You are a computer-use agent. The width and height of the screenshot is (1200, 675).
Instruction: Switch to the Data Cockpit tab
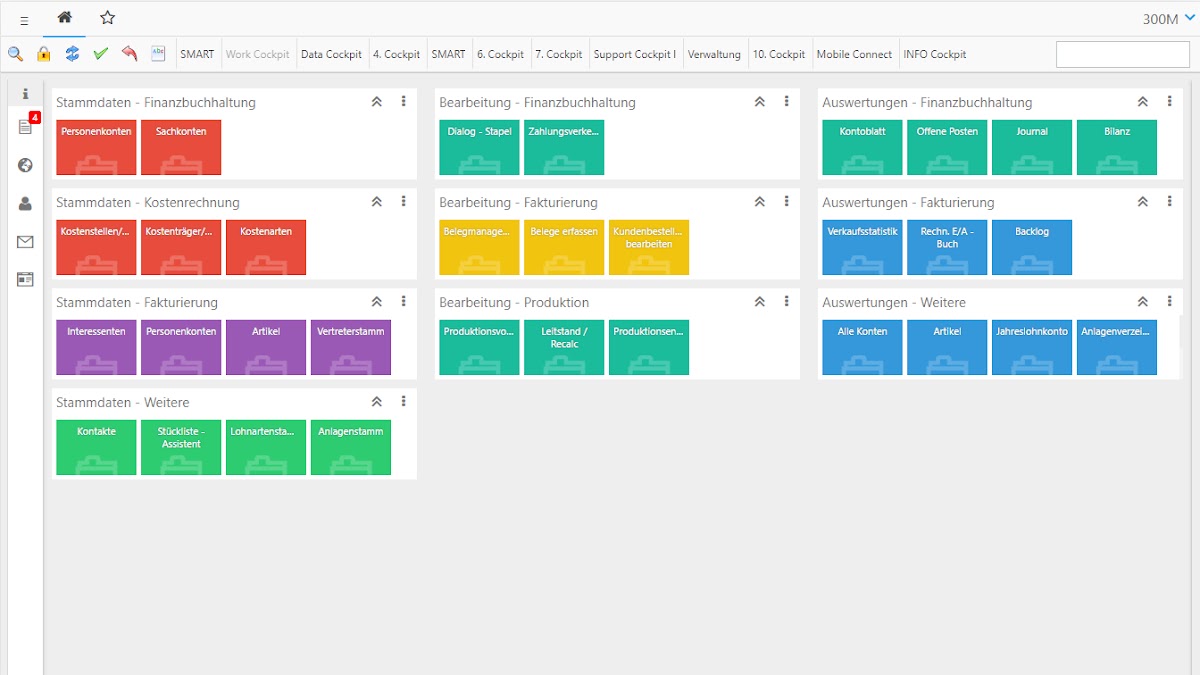pyautogui.click(x=331, y=55)
